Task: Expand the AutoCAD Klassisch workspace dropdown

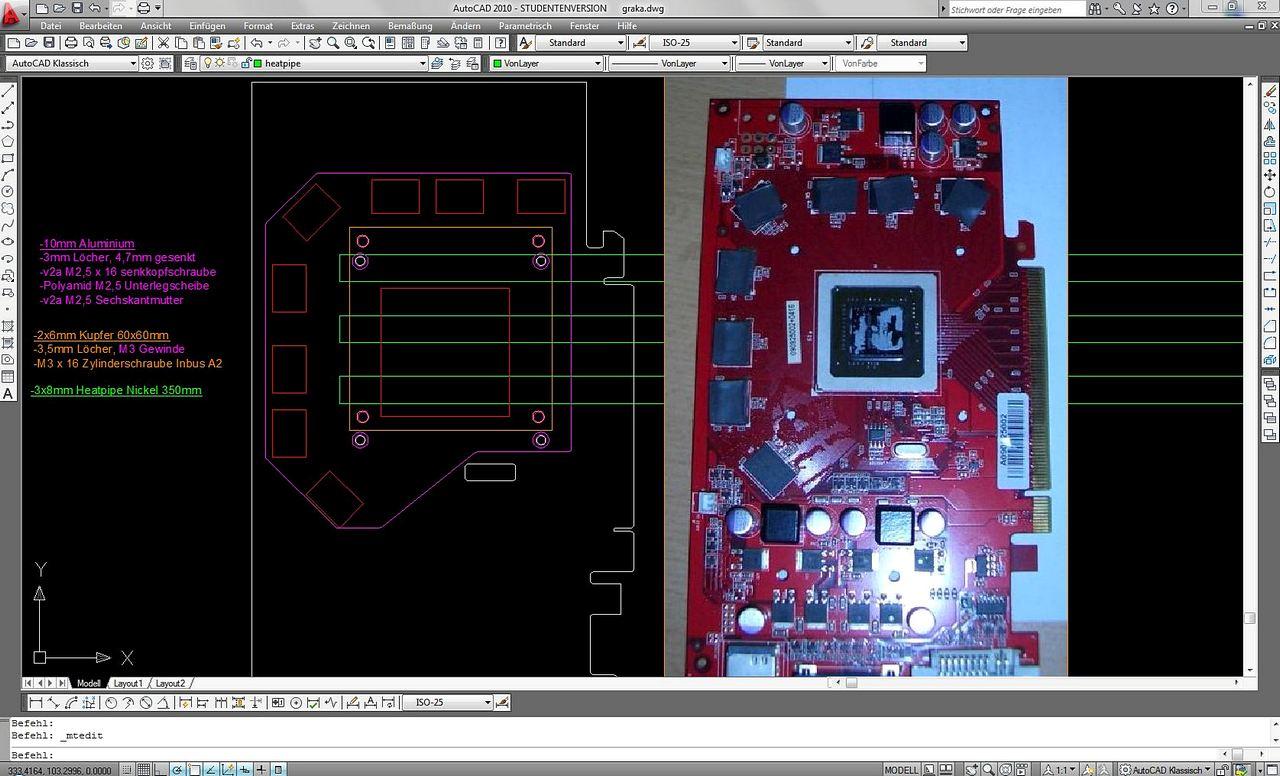Action: 71,63
